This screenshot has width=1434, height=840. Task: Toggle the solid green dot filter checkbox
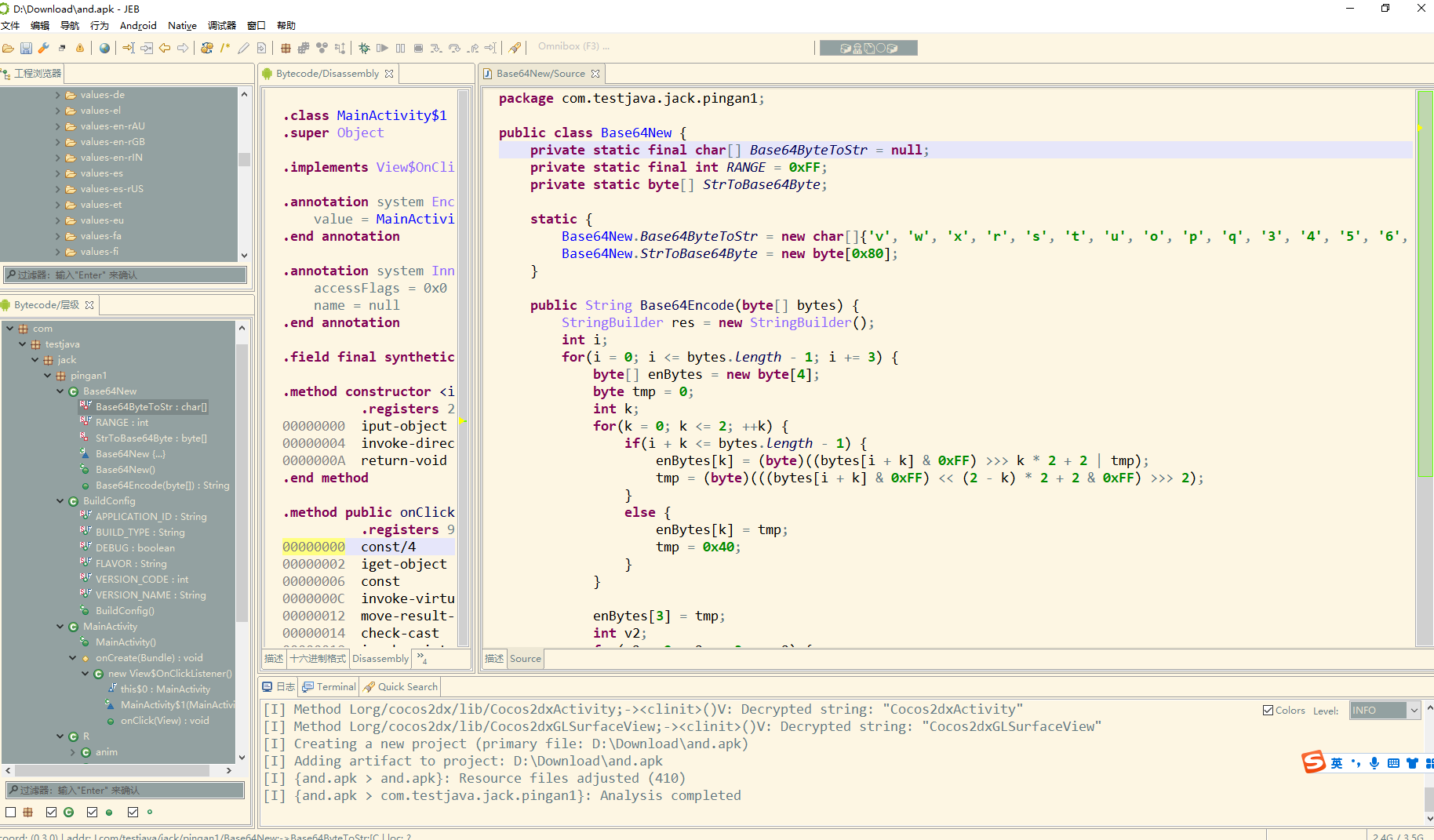(92, 813)
